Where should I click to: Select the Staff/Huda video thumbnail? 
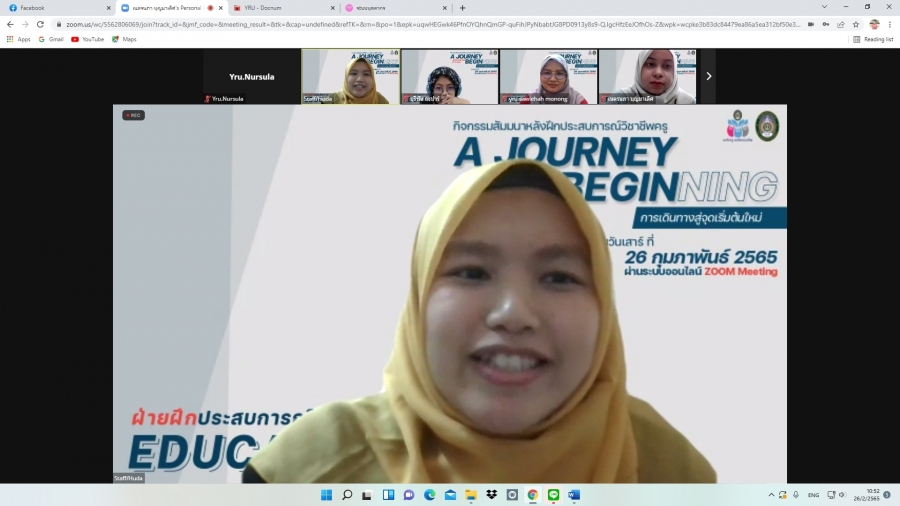(x=351, y=77)
